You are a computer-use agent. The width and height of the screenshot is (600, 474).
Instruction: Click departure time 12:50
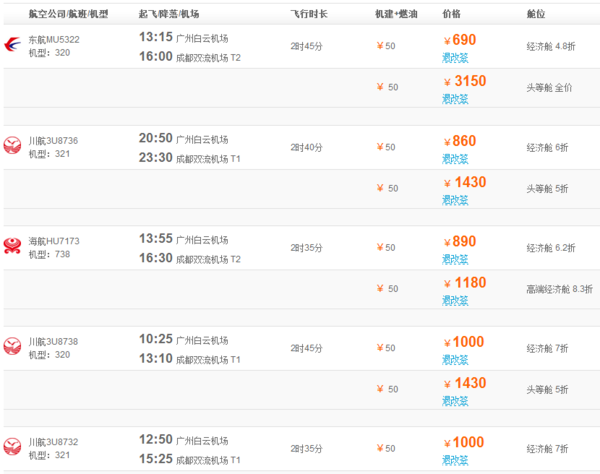pyautogui.click(x=156, y=440)
